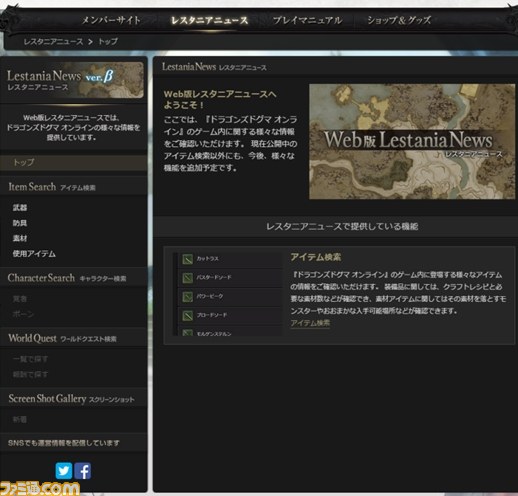Click the World Quest section heading
The height and width of the screenshot is (496, 518).
63,338
